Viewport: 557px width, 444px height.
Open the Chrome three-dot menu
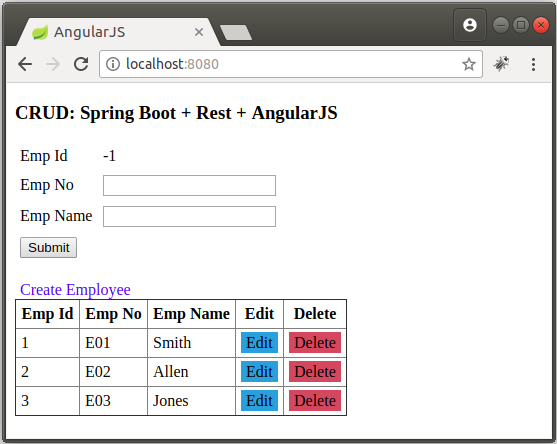(x=533, y=64)
